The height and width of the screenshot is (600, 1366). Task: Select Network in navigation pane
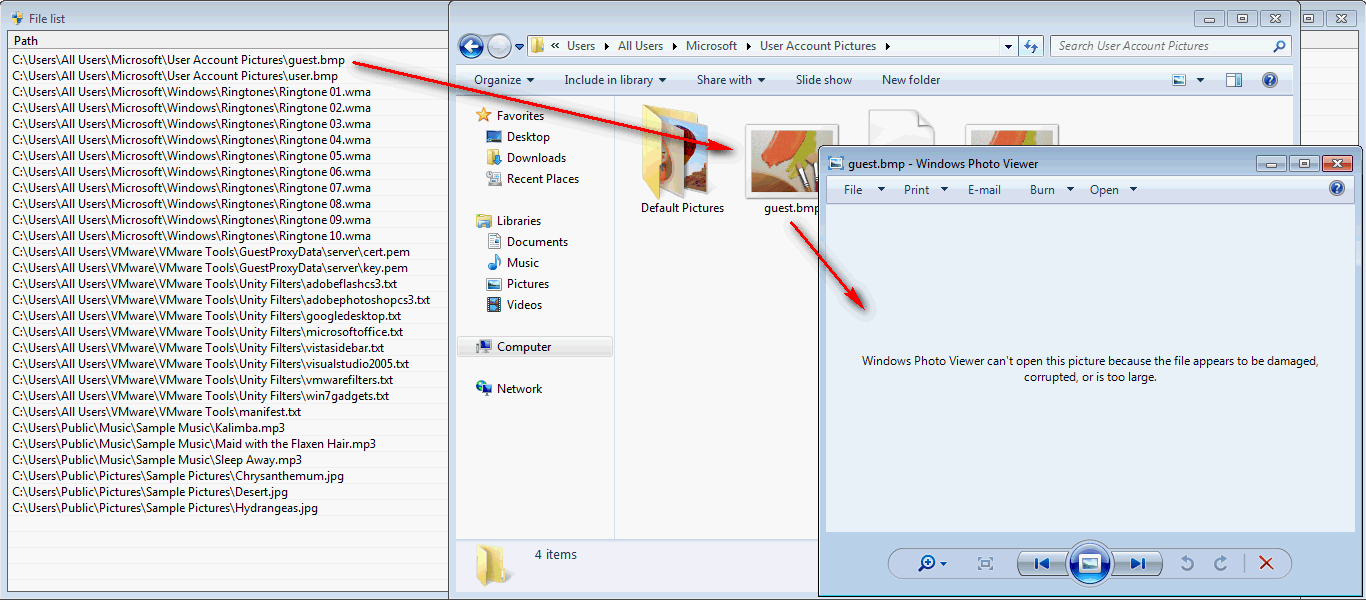click(519, 389)
